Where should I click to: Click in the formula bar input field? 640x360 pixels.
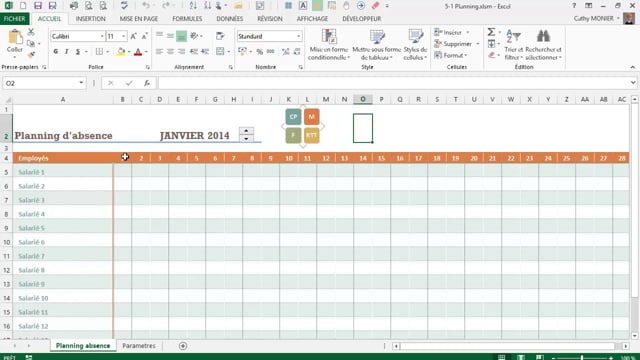click(393, 83)
